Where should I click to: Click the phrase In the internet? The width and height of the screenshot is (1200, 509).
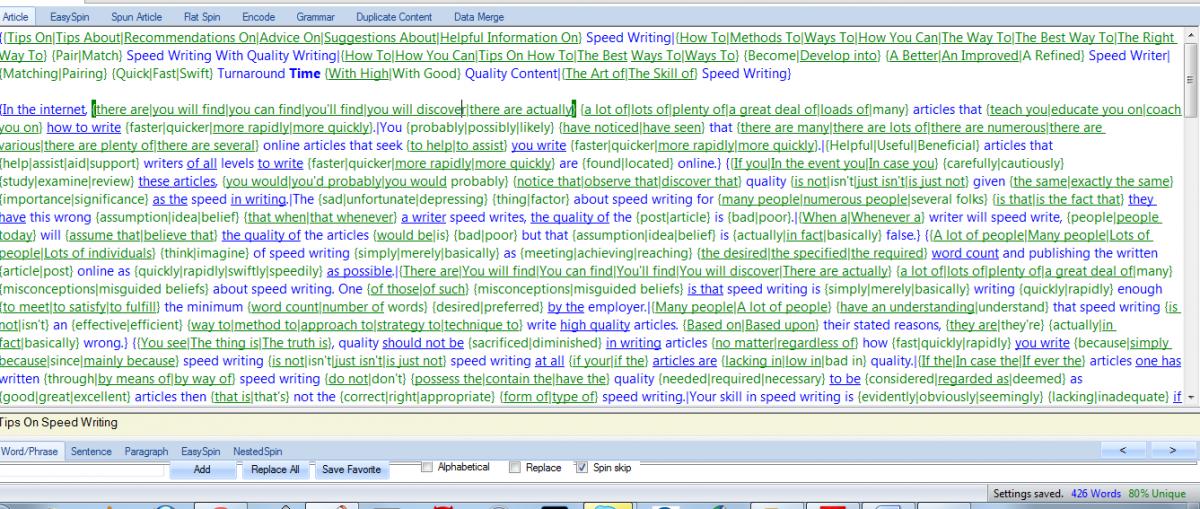click(x=45, y=110)
